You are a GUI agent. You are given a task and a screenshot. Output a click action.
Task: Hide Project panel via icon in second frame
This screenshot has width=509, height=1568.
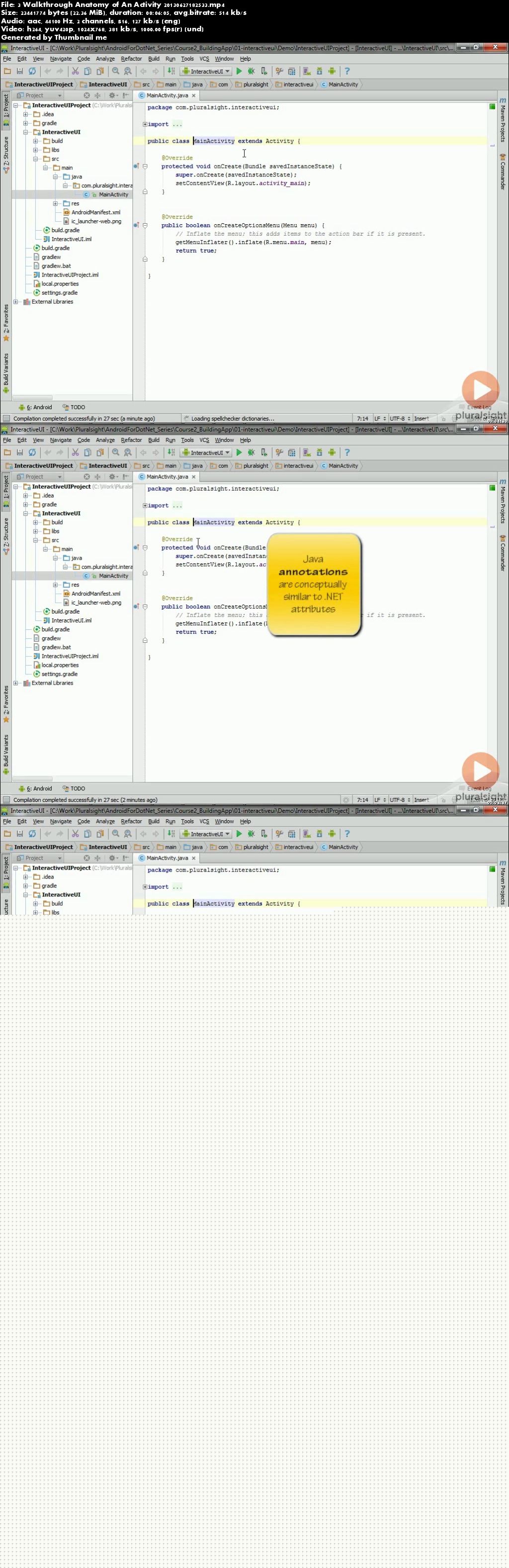tap(126, 477)
